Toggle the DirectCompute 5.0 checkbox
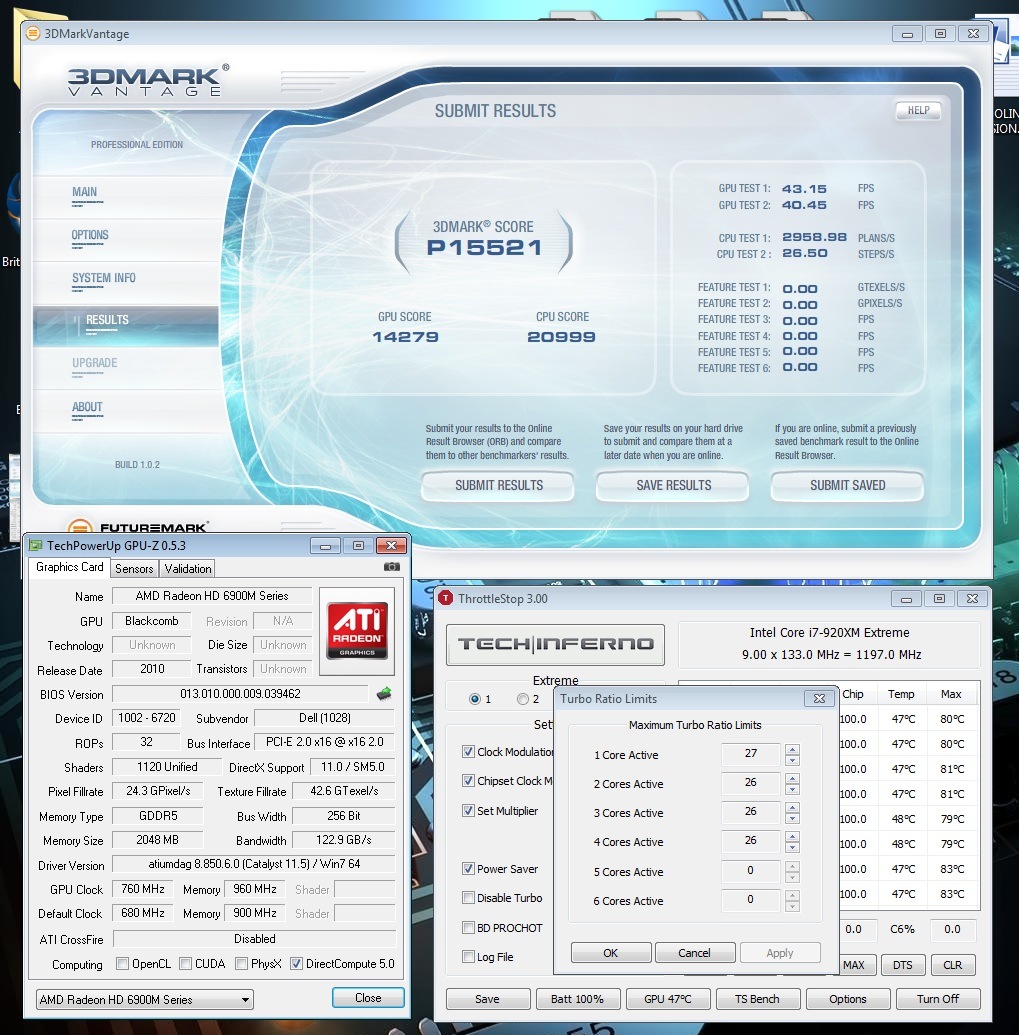The width and height of the screenshot is (1019, 1035). click(x=296, y=964)
